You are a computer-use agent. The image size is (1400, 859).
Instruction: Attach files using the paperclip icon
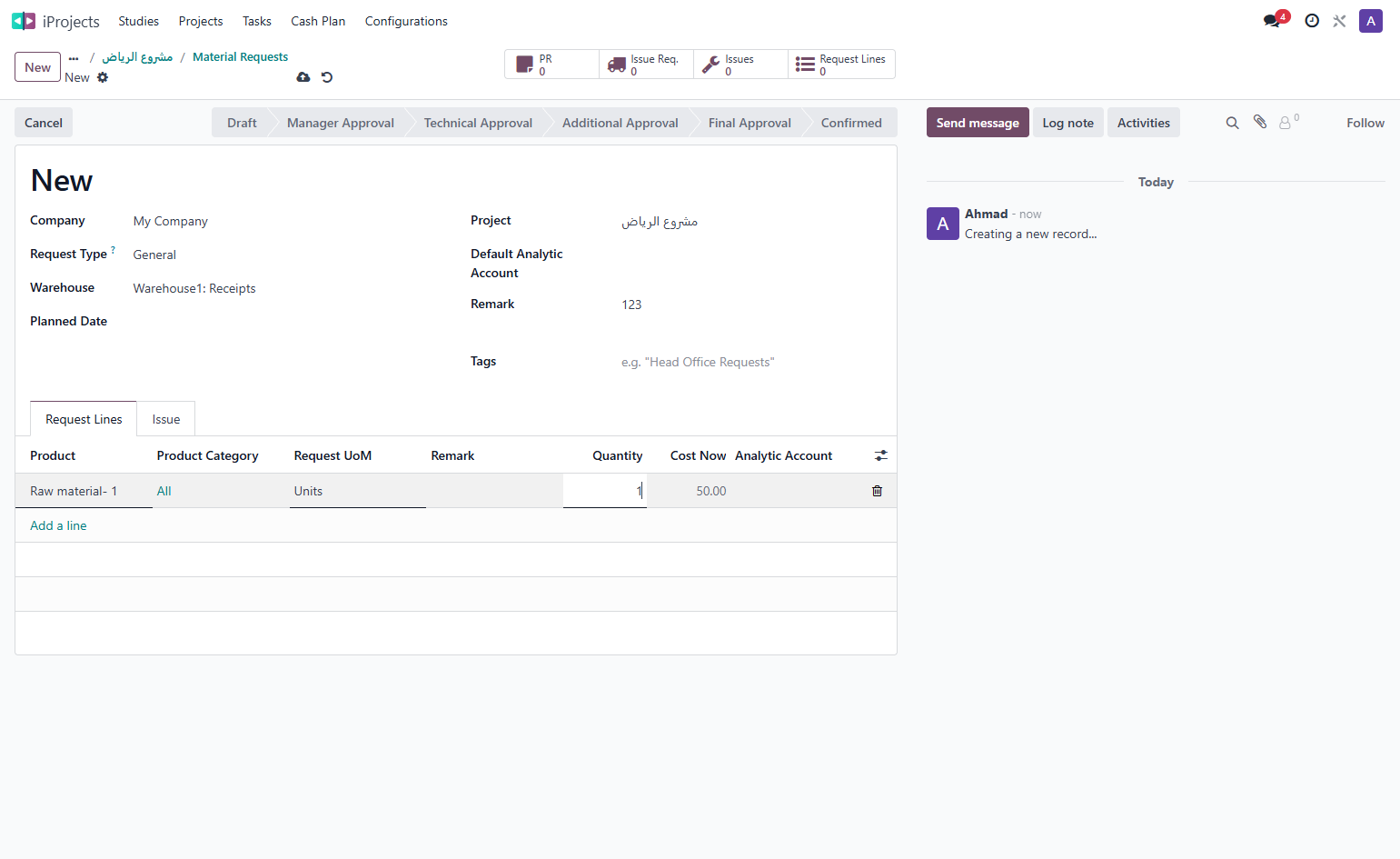pos(1260,122)
